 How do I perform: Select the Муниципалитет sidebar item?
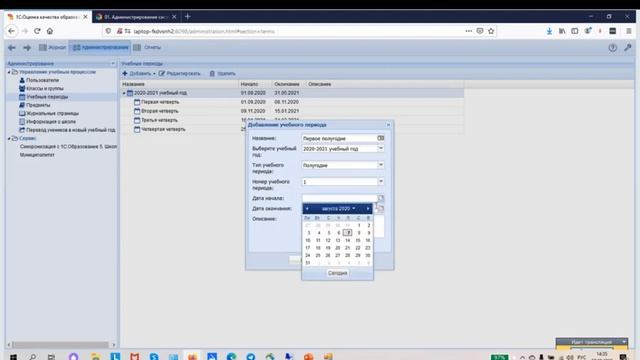click(x=37, y=155)
